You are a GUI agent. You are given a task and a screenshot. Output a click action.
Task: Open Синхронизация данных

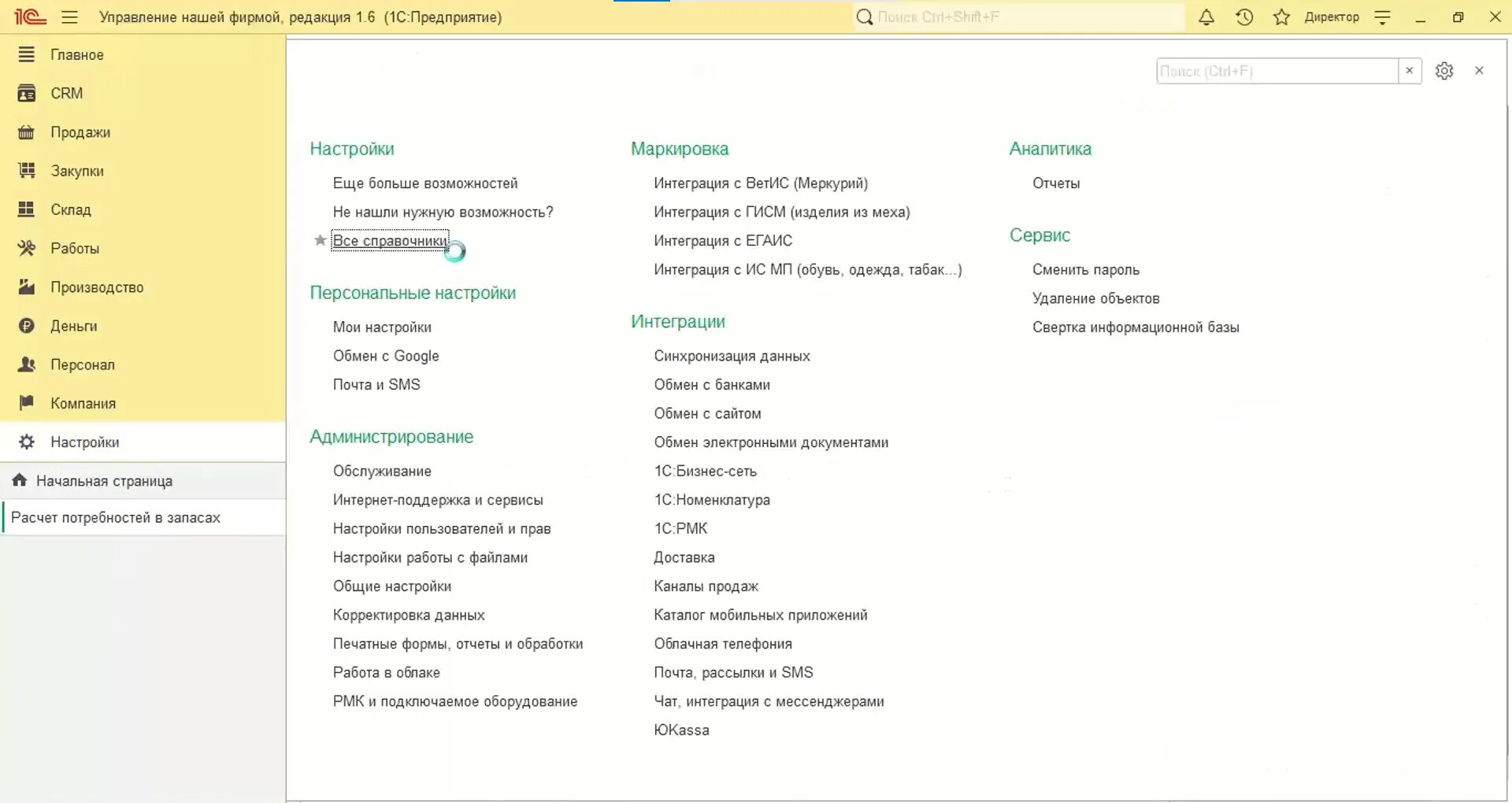point(732,356)
